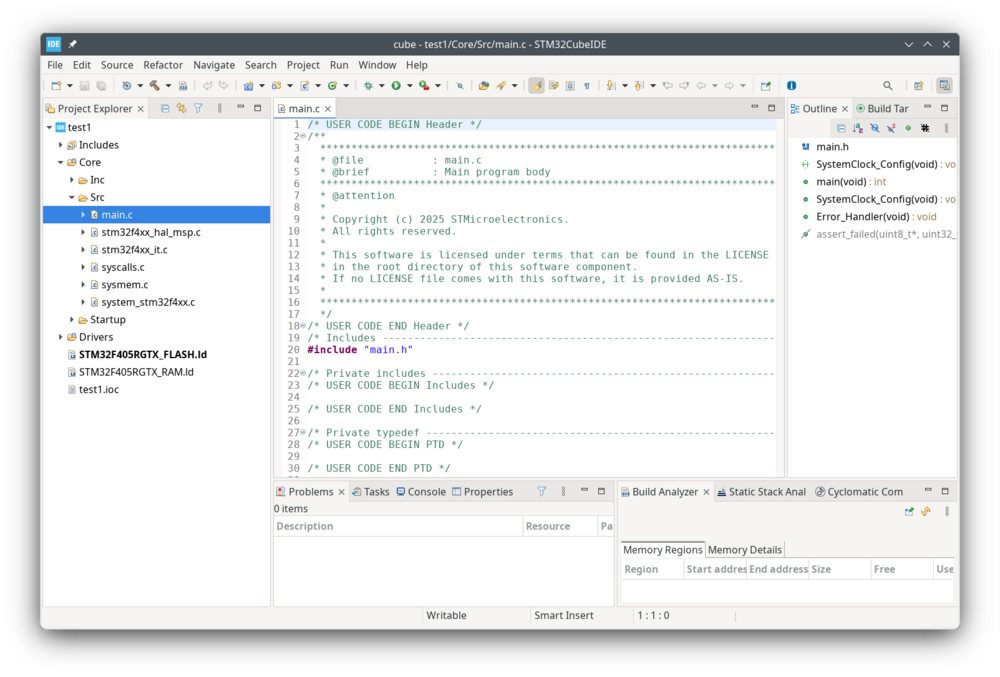The image size is (1000, 677).
Task: Expand the Drivers folder
Action: [x=60, y=337]
